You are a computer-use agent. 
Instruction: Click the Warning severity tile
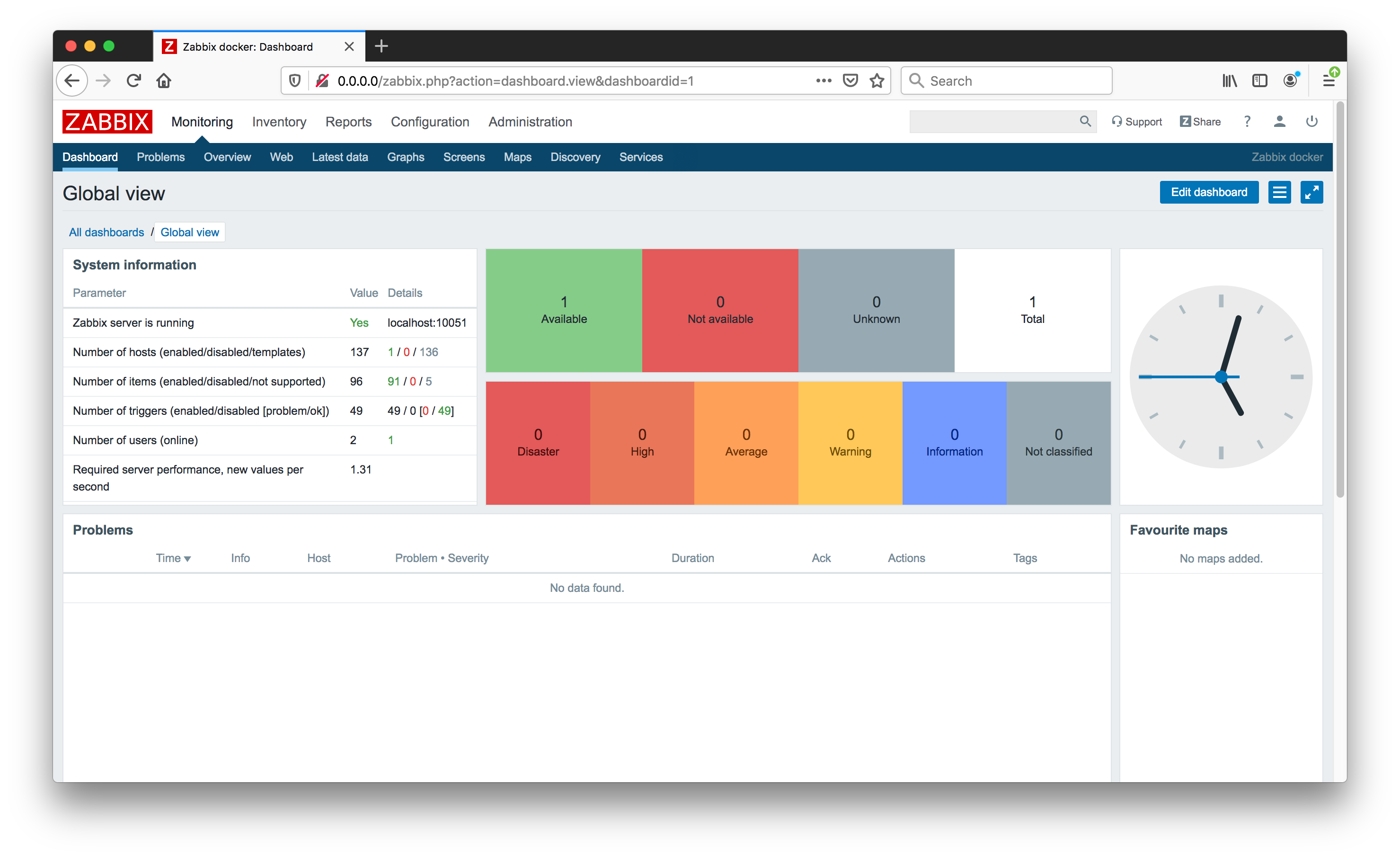coord(850,443)
